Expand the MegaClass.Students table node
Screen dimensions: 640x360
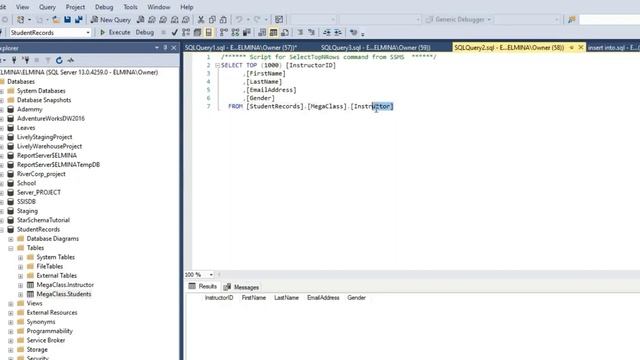(x=20, y=294)
